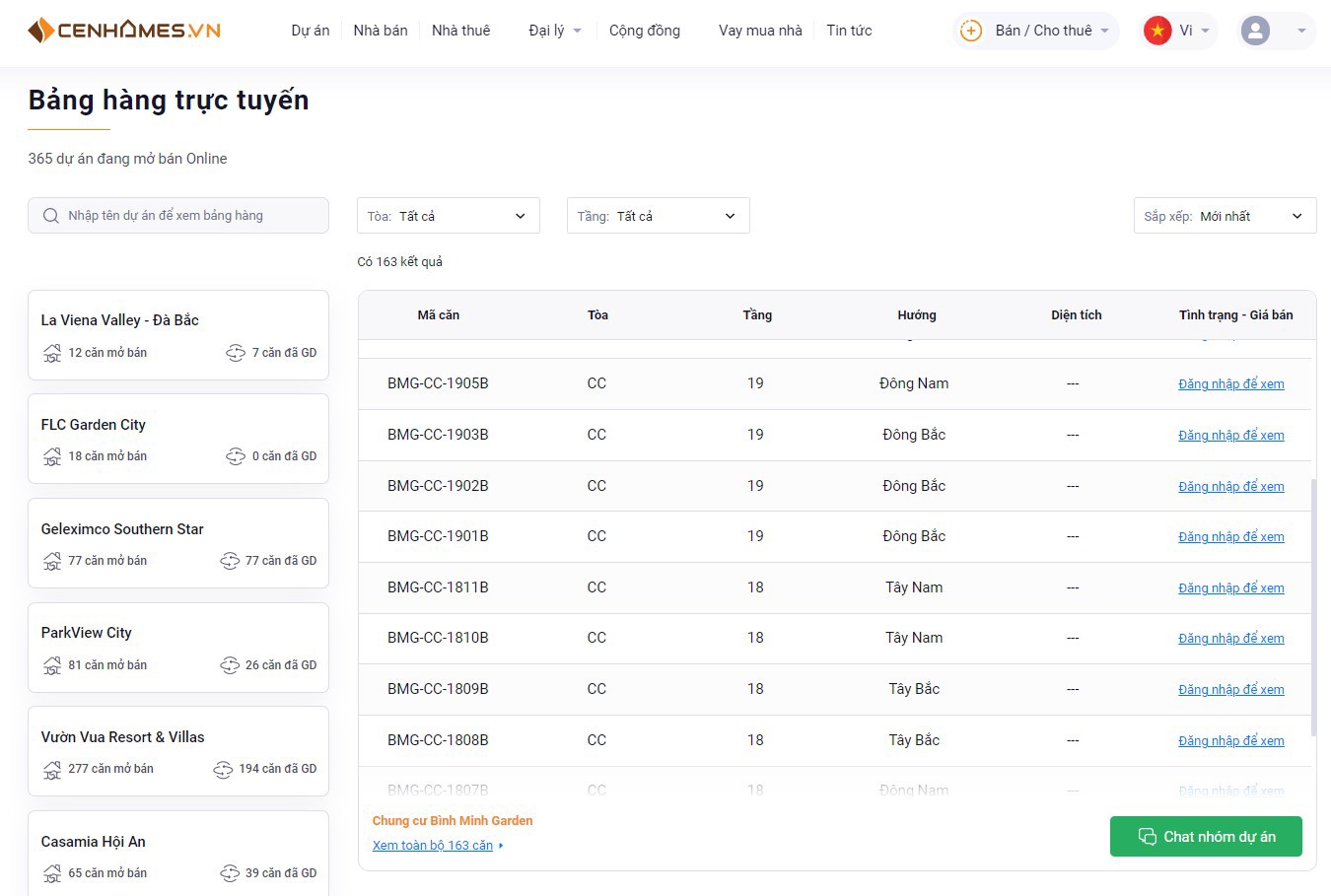The width and height of the screenshot is (1331, 896).
Task: Click the user avatar icon
Action: click(1255, 31)
